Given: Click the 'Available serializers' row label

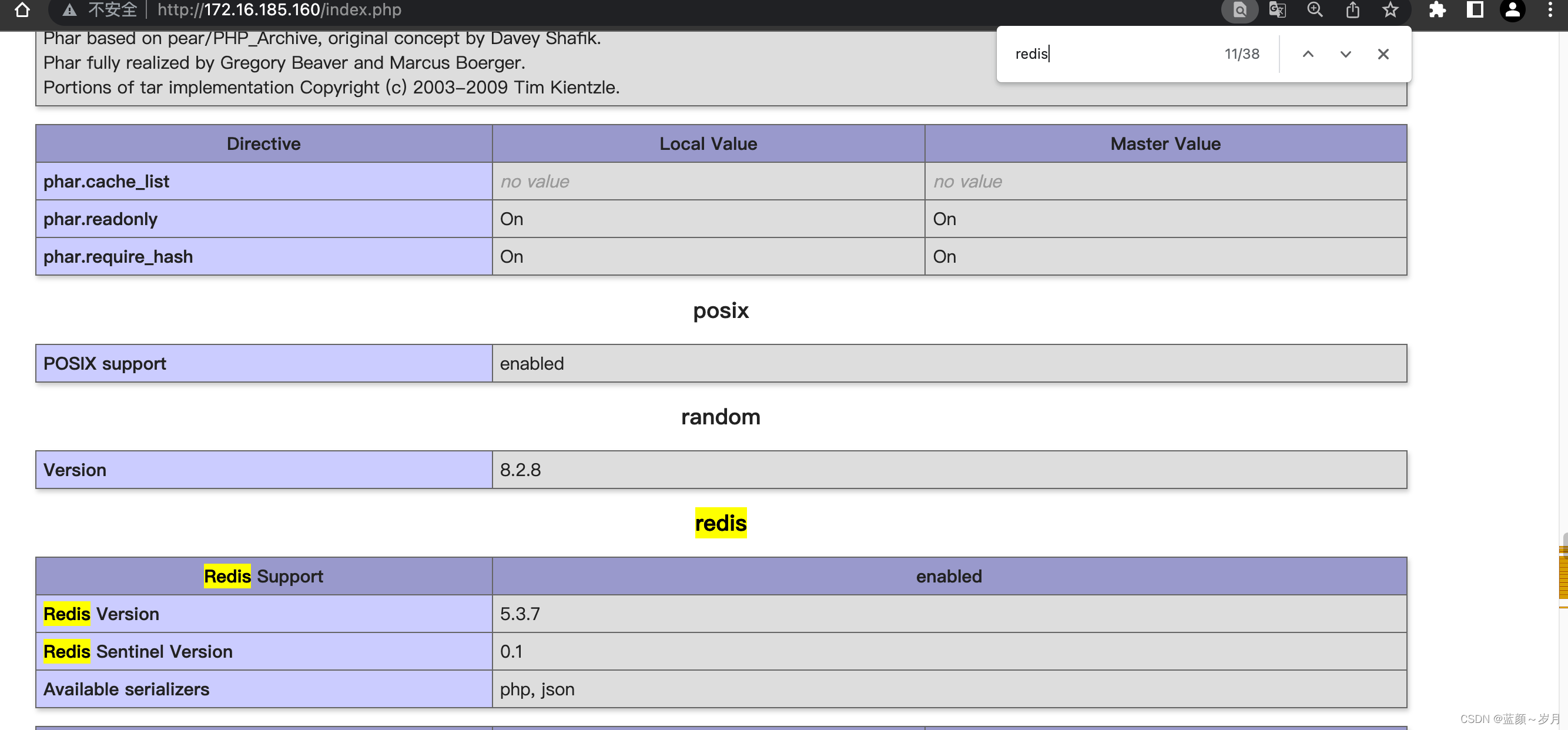Looking at the screenshot, I should coord(263,689).
